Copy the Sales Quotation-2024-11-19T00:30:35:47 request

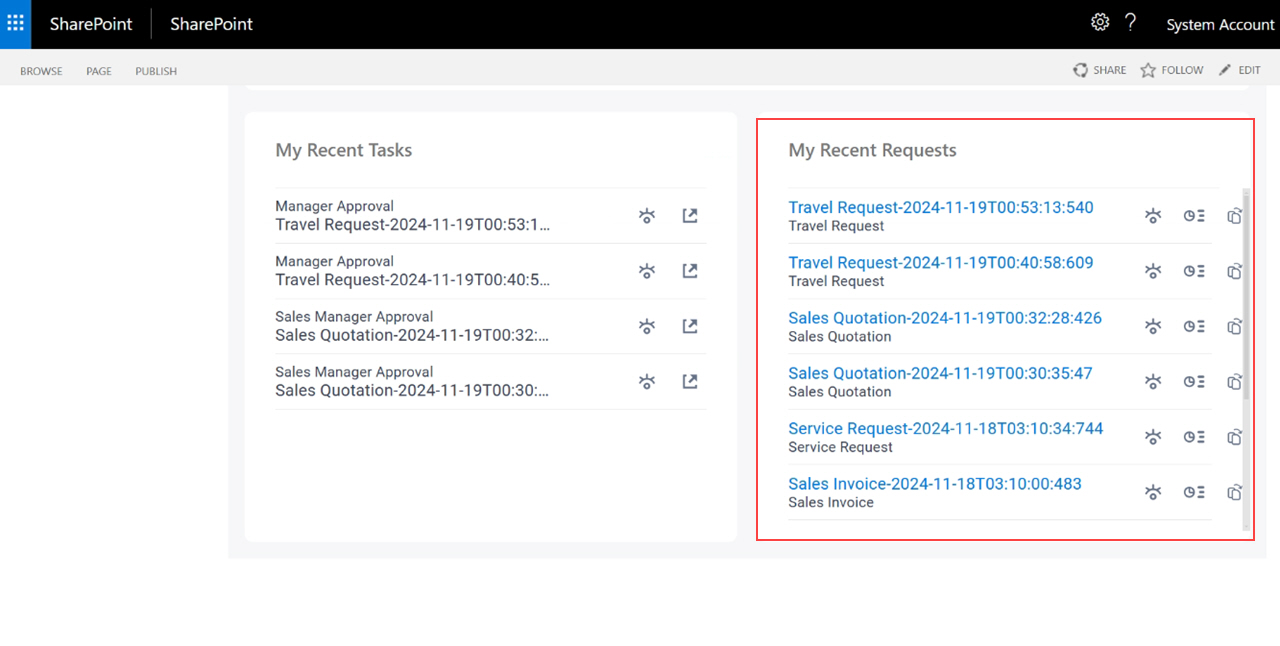click(1234, 381)
